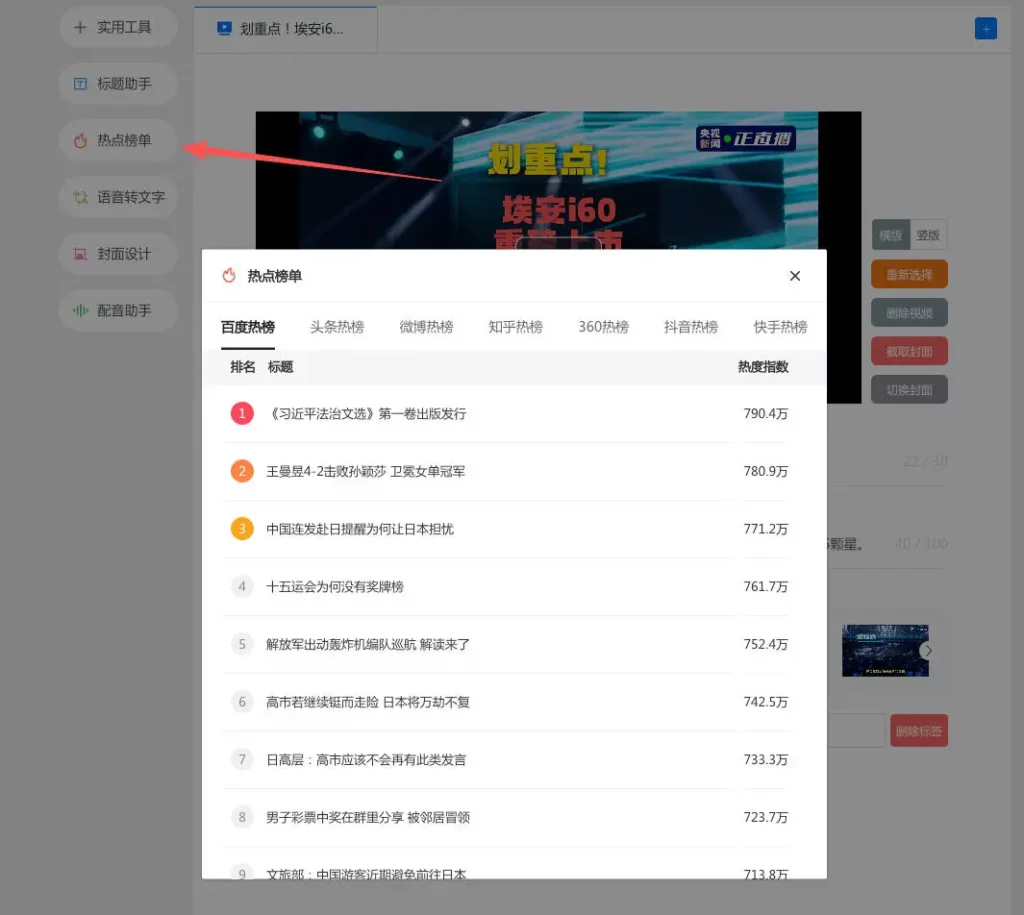Switch to the 微博热榜 tab
This screenshot has width=1024, height=915.
click(x=426, y=327)
